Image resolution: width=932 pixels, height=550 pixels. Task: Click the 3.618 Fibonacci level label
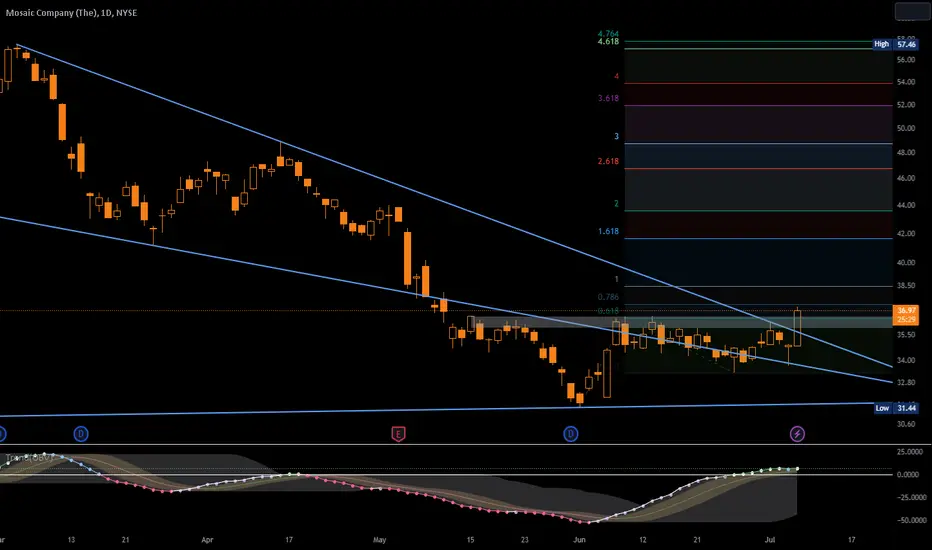click(608, 98)
